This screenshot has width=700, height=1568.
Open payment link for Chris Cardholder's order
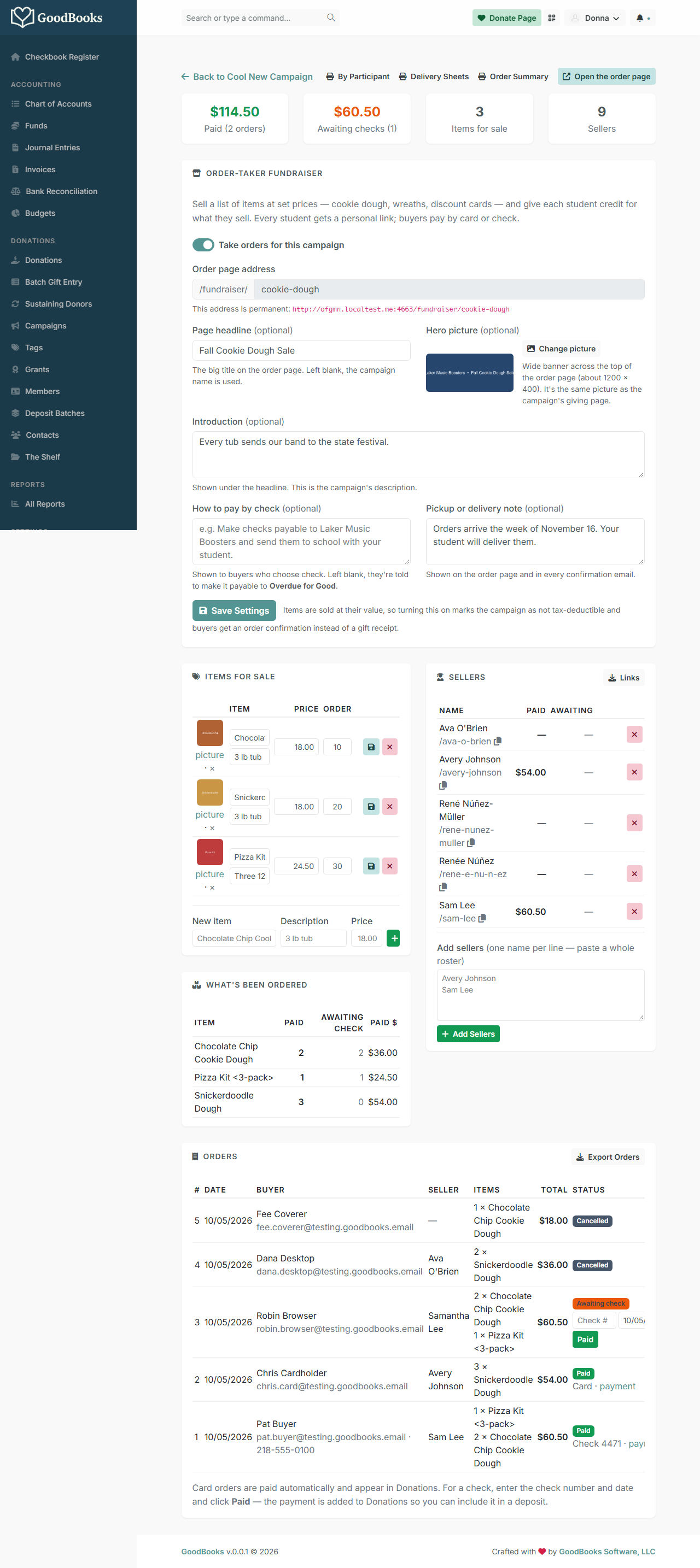point(617,1386)
